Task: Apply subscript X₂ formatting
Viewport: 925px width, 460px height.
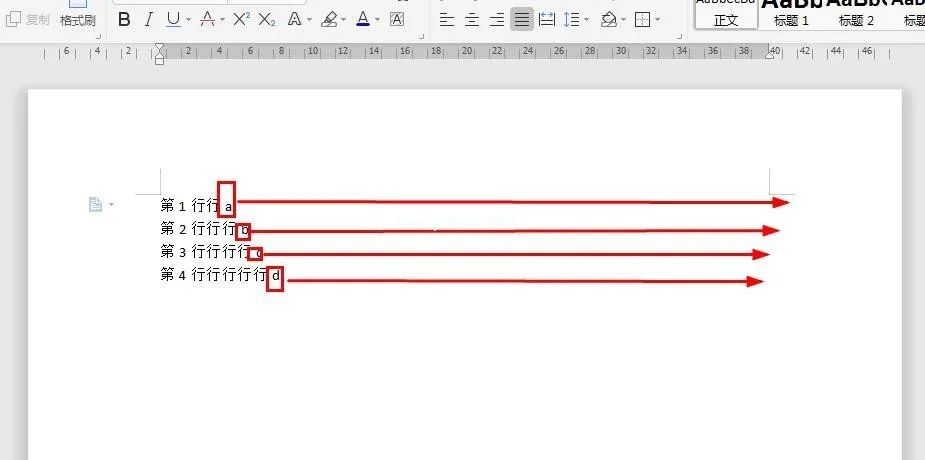Action: [x=267, y=20]
